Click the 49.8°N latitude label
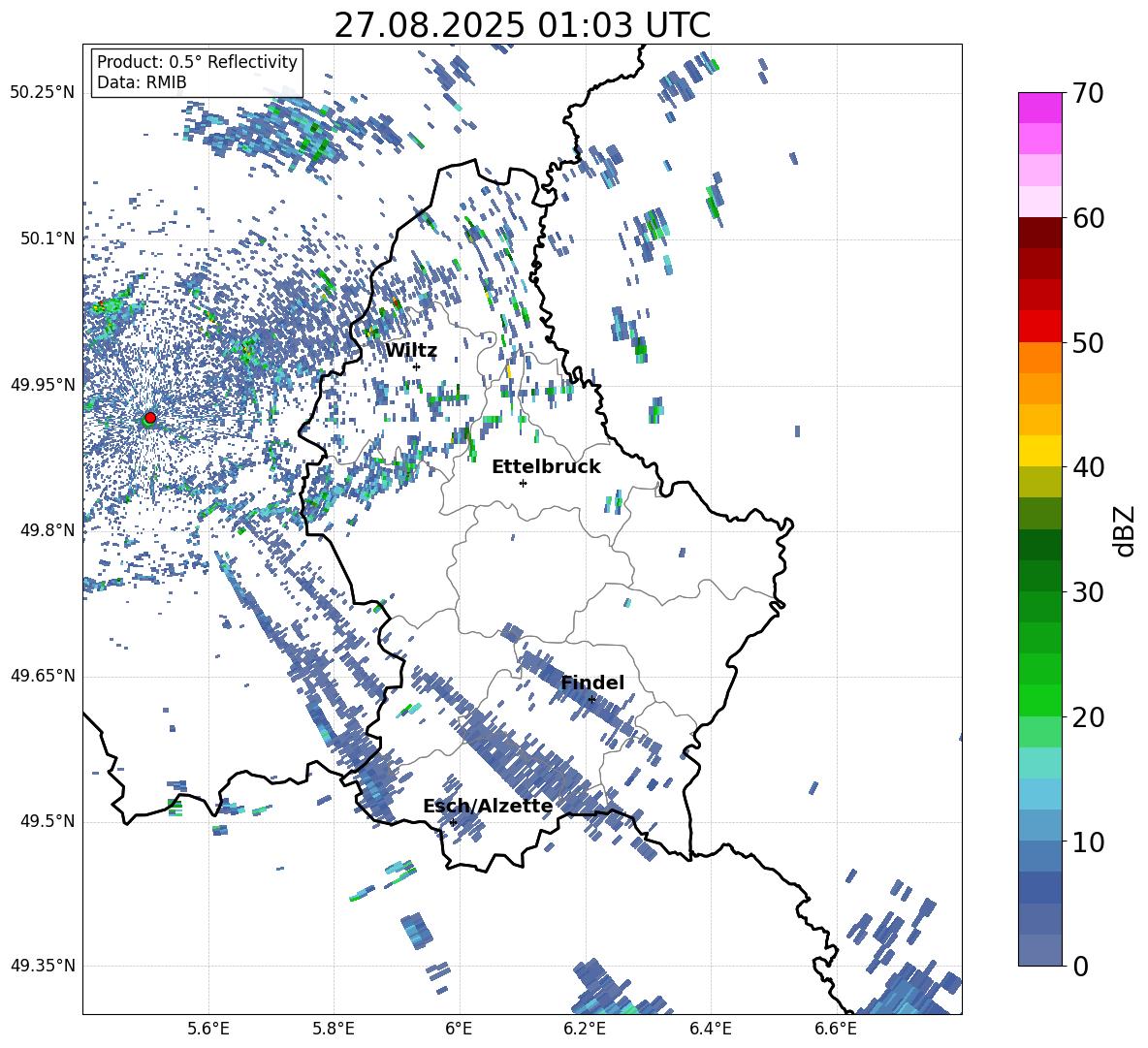 [x=48, y=530]
